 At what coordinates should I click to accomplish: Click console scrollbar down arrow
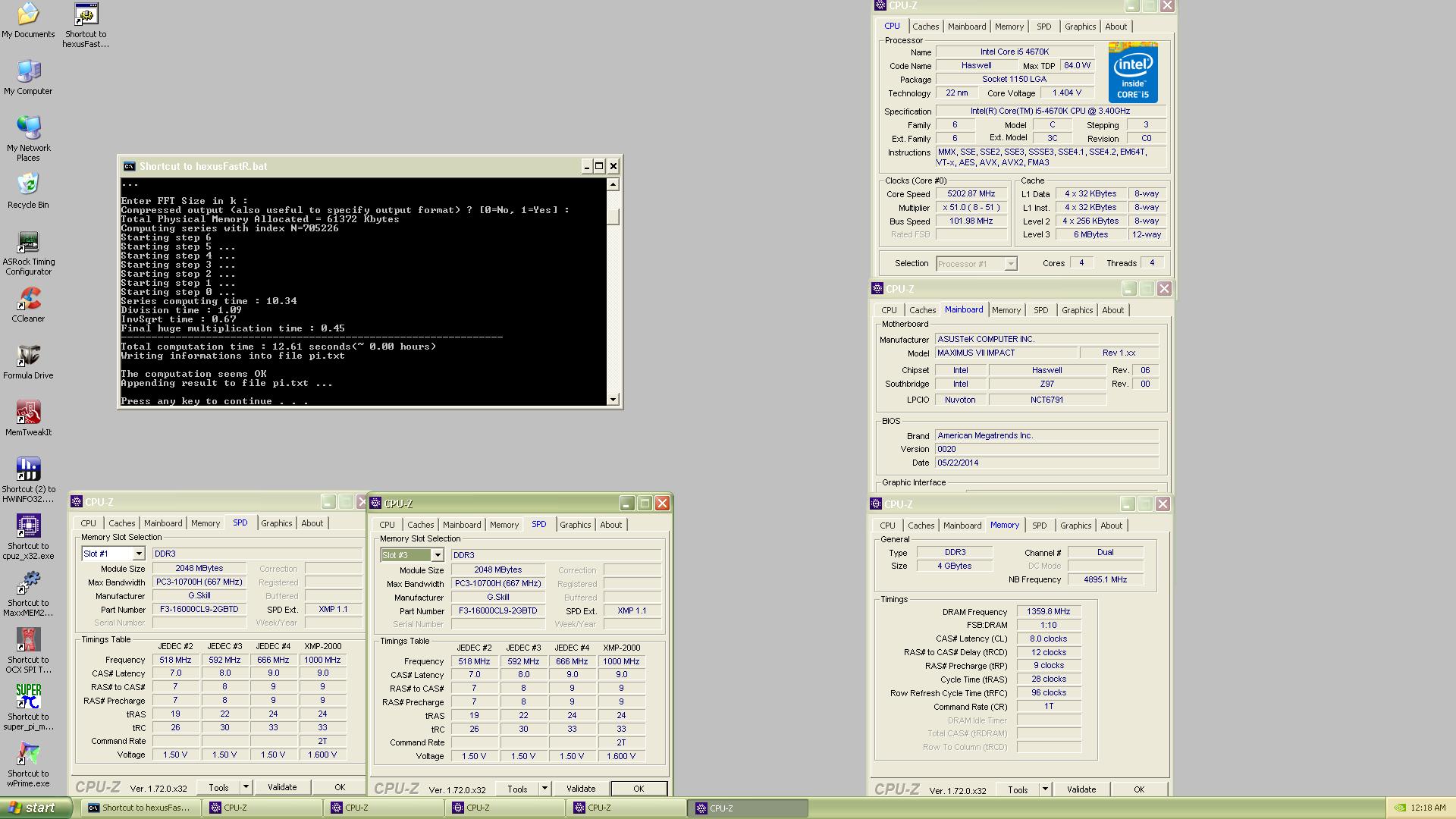point(613,400)
